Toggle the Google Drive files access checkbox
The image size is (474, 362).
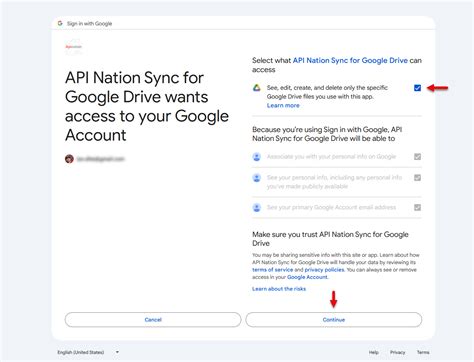(417, 88)
